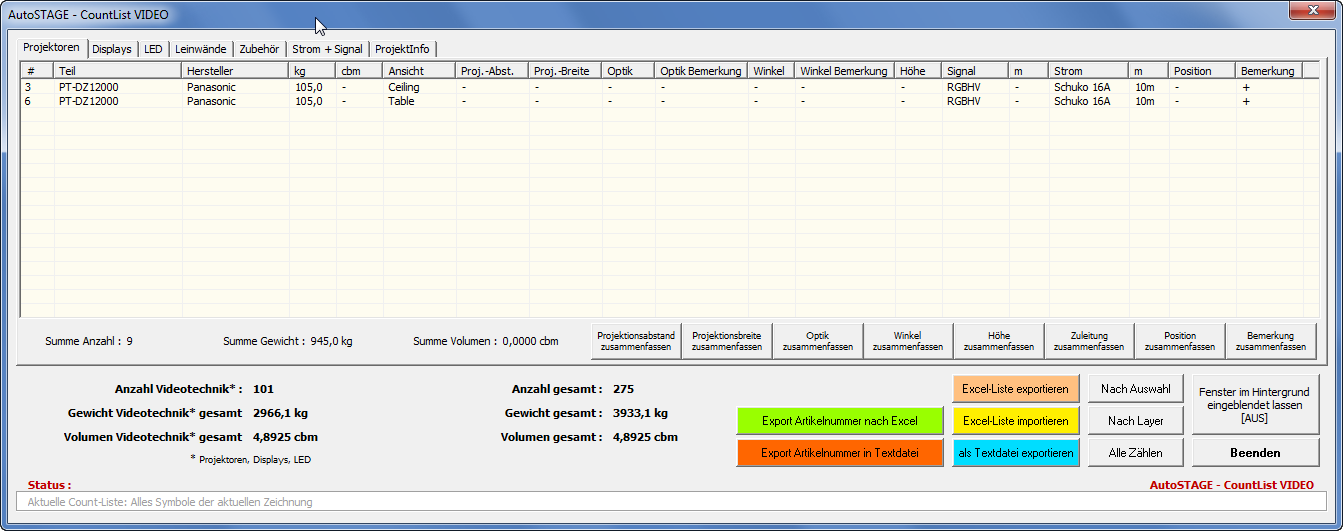Click the Nach Auswahl button
This screenshot has width=1343, height=531.
[x=1134, y=389]
